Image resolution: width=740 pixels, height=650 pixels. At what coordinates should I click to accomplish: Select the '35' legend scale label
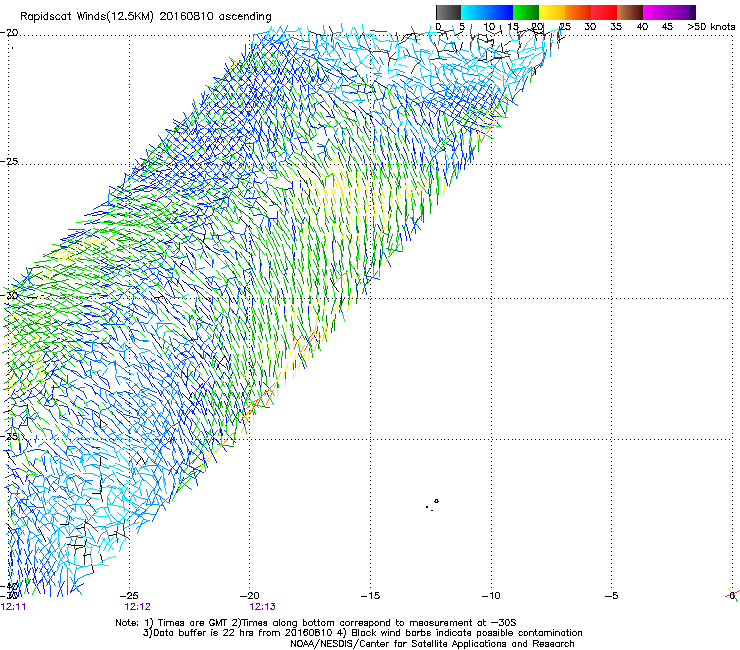[x=616, y=27]
